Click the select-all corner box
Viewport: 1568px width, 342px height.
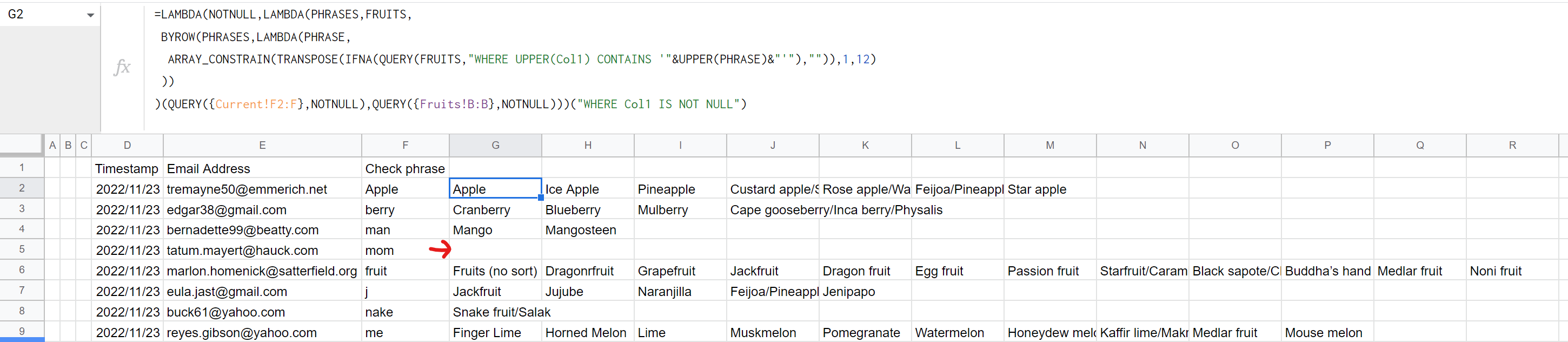[x=22, y=145]
